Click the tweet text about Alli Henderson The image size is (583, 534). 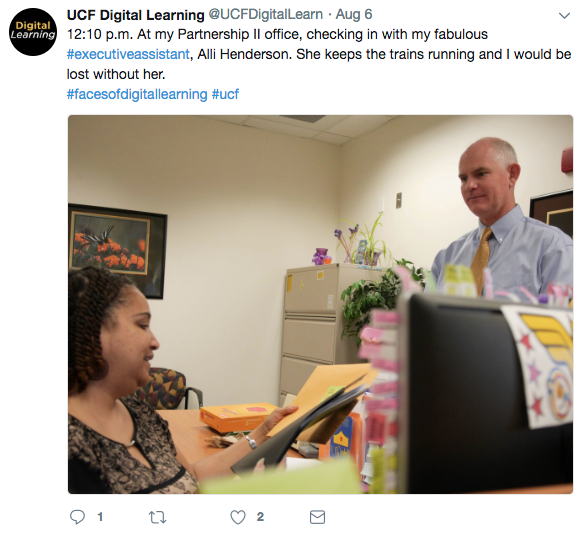tap(319, 54)
